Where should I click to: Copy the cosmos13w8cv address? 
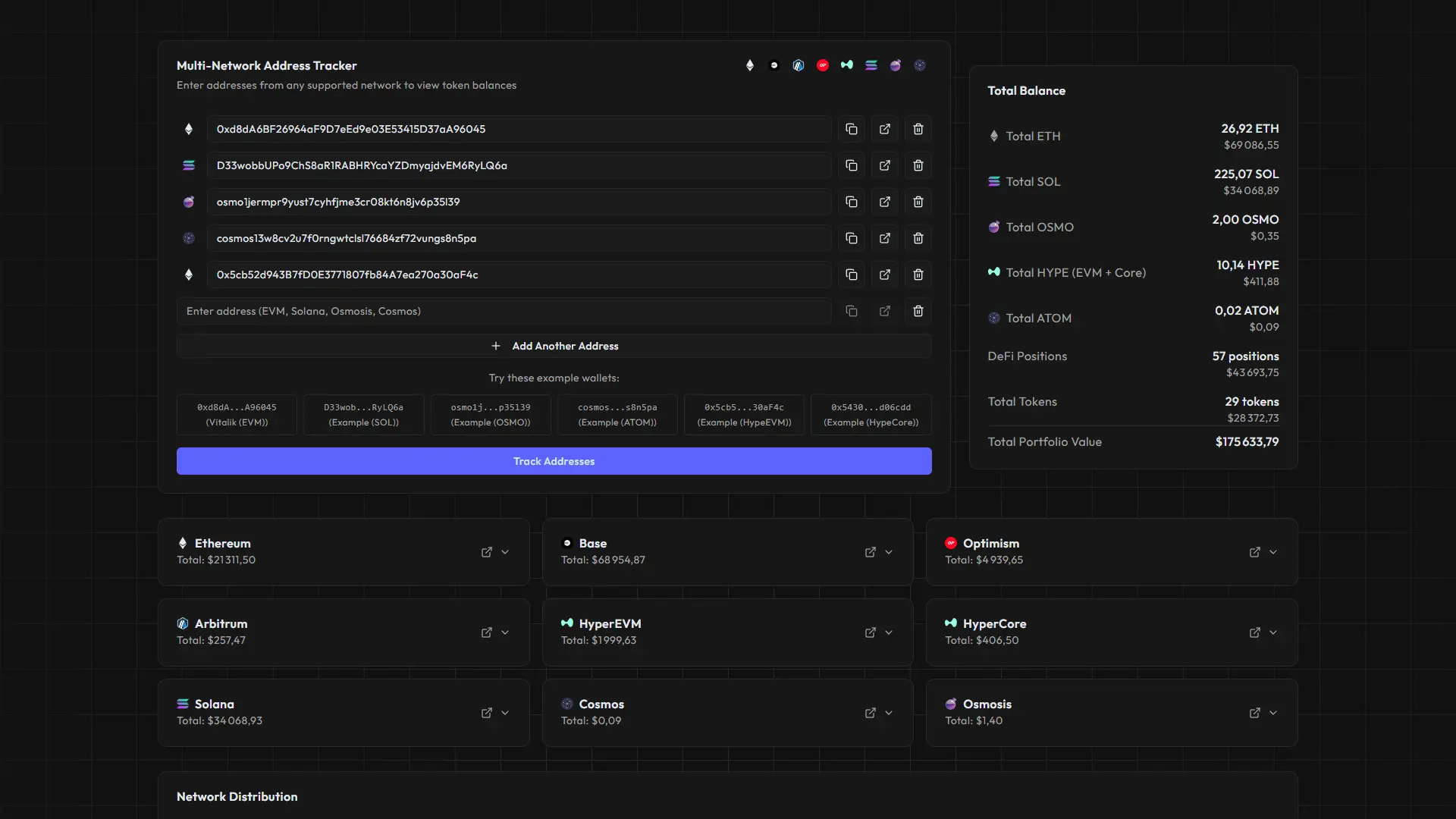[851, 238]
